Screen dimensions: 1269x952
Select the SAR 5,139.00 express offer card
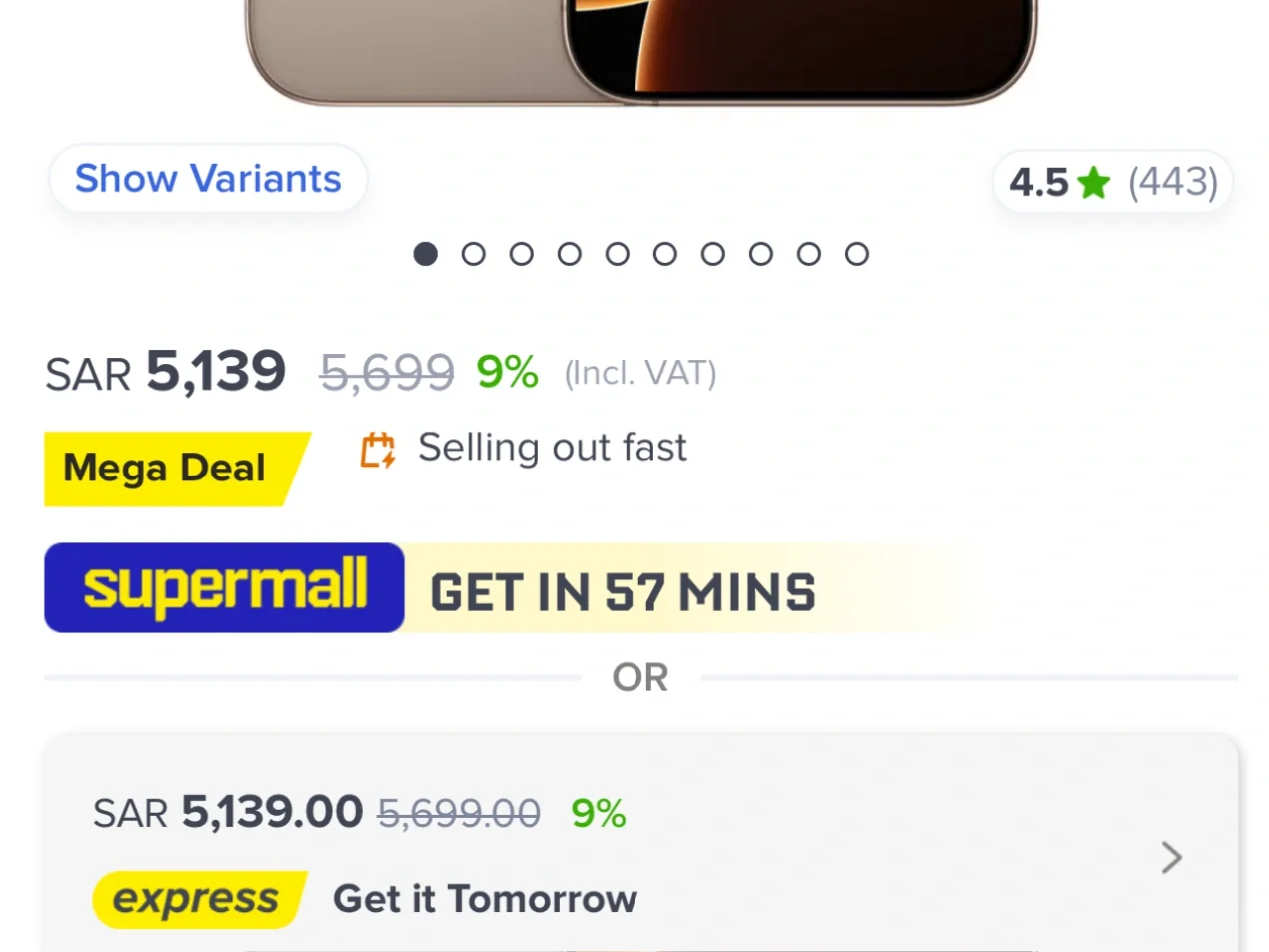(x=640, y=844)
